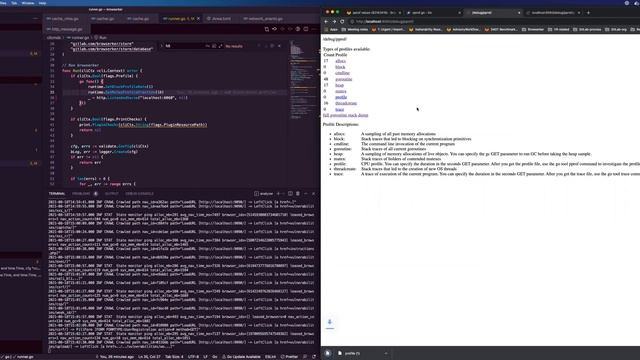
Task: Open the http_message.go editor tab
Action: (67, 29)
